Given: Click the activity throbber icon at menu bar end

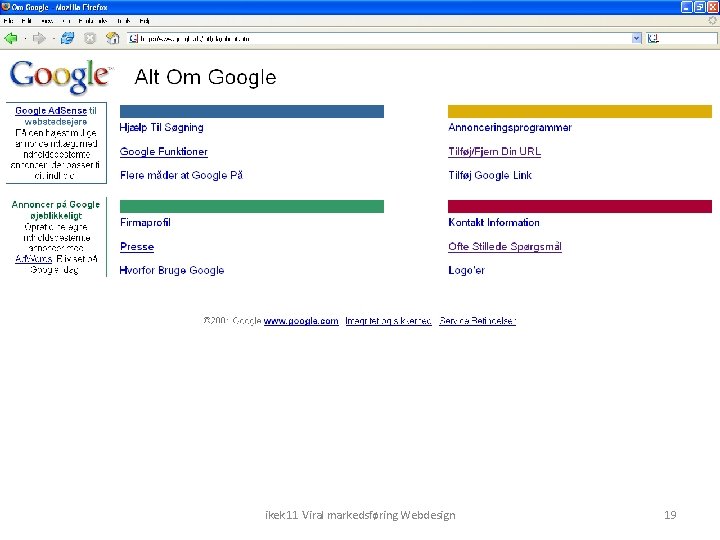Looking at the screenshot, I should pyautogui.click(x=712, y=20).
